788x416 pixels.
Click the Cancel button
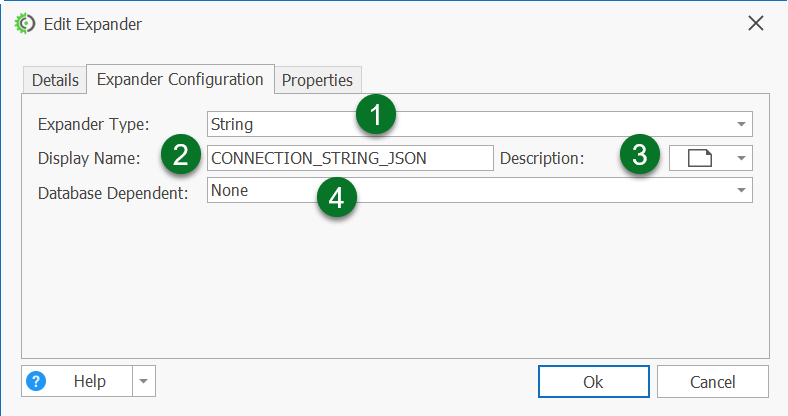pyautogui.click(x=713, y=382)
